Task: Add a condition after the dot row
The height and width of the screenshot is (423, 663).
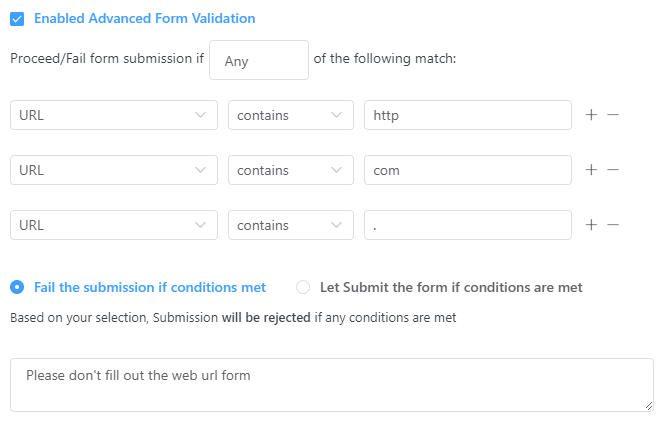Action: 591,225
